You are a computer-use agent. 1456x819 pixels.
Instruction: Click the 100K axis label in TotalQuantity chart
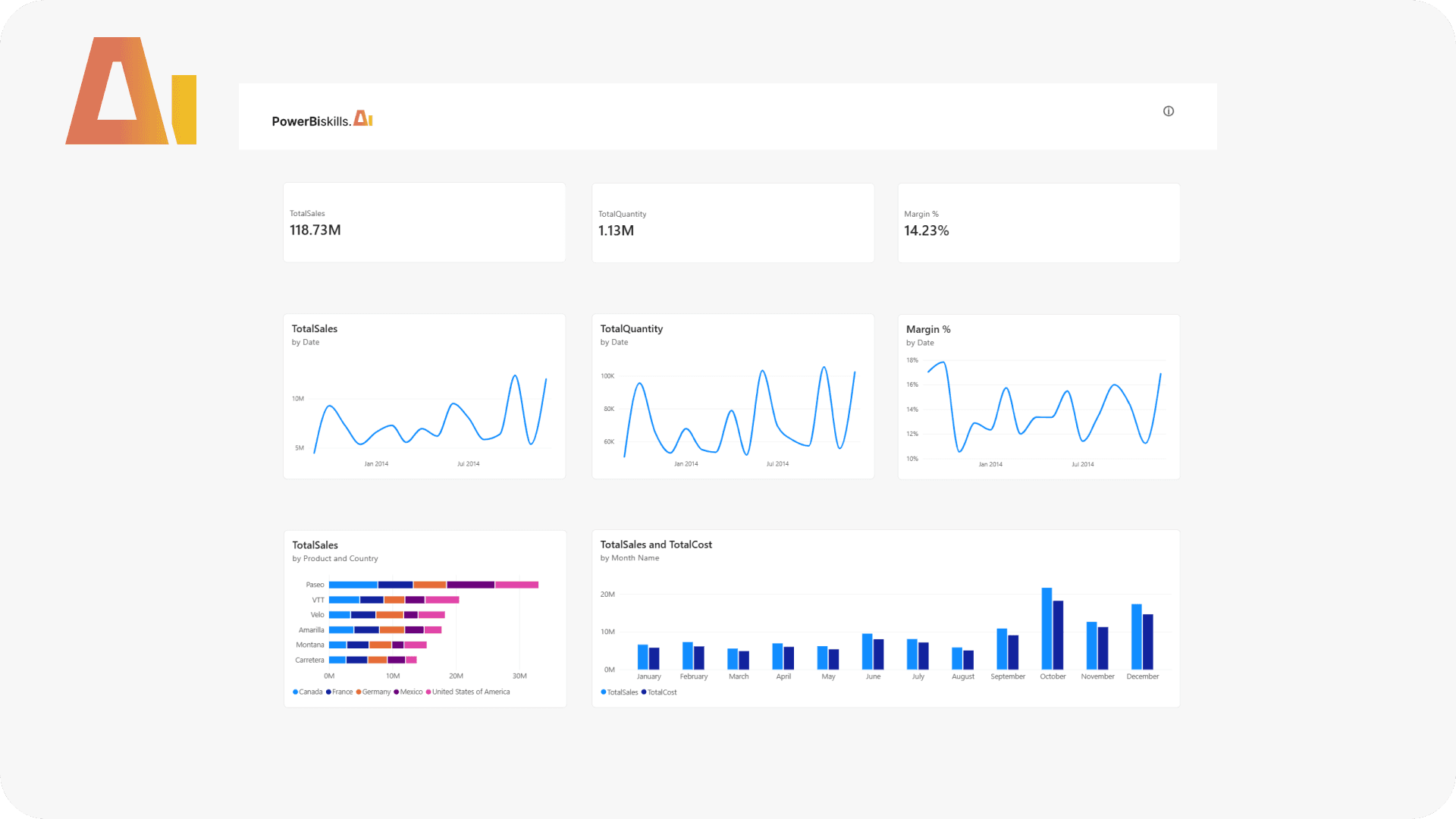click(x=607, y=376)
